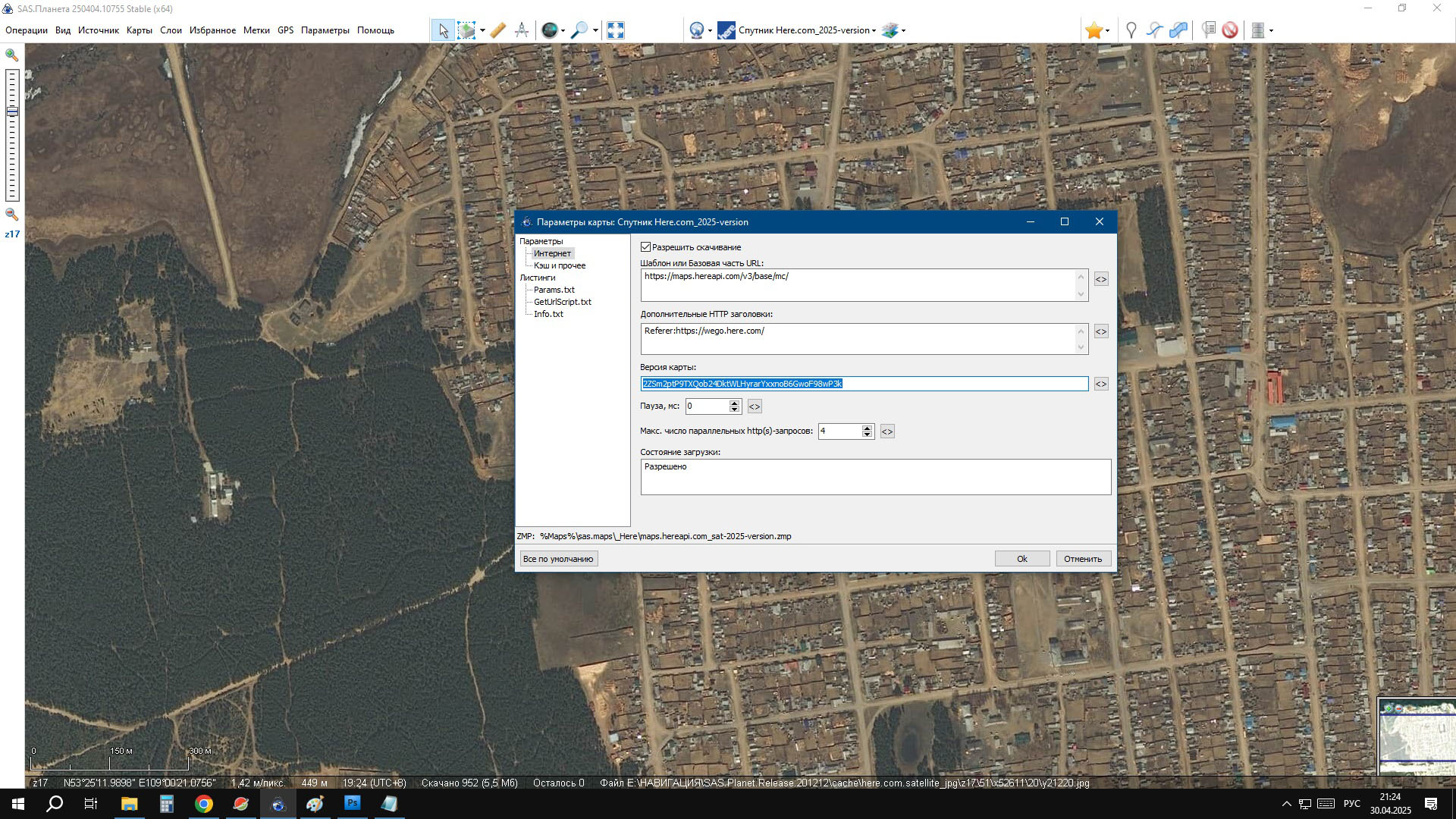Select the region selection tool icon
1456x819 pixels.
[466, 30]
